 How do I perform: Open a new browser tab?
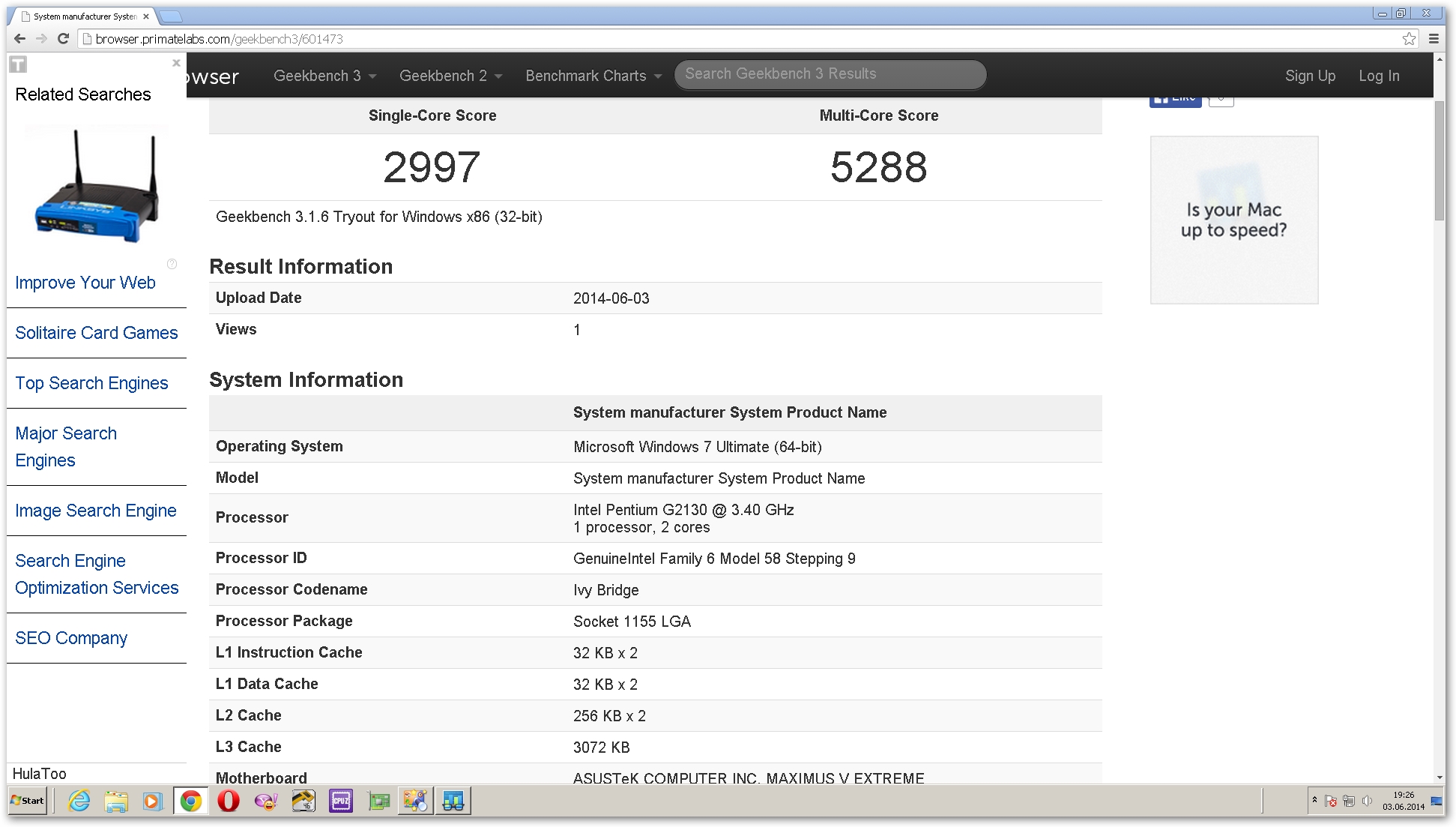171,16
